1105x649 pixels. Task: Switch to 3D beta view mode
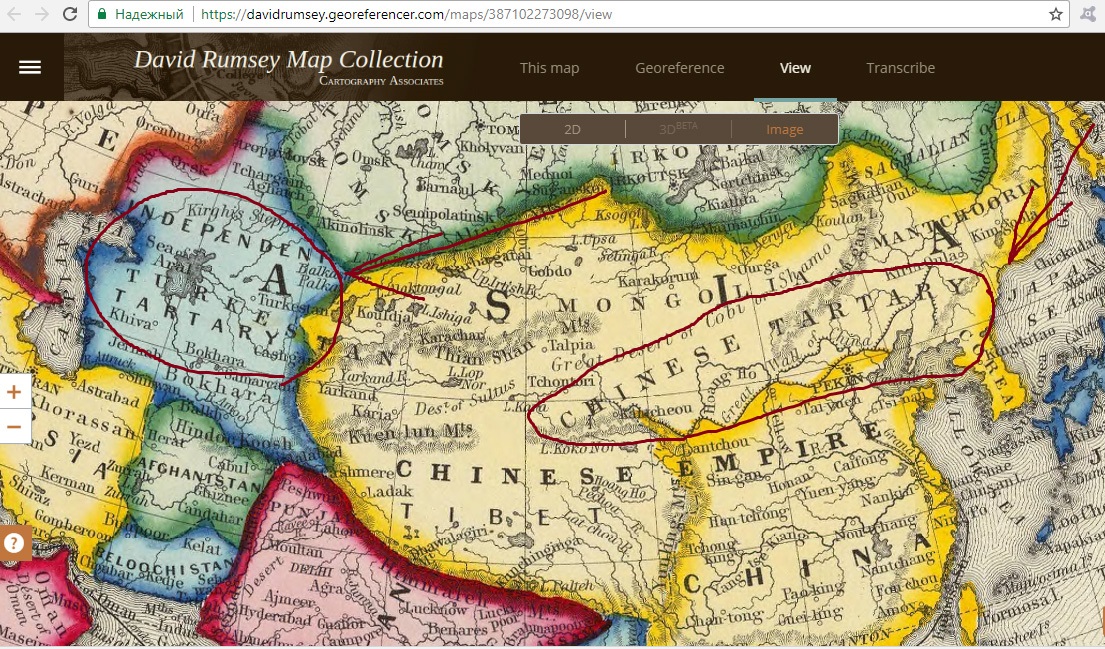tap(678, 130)
